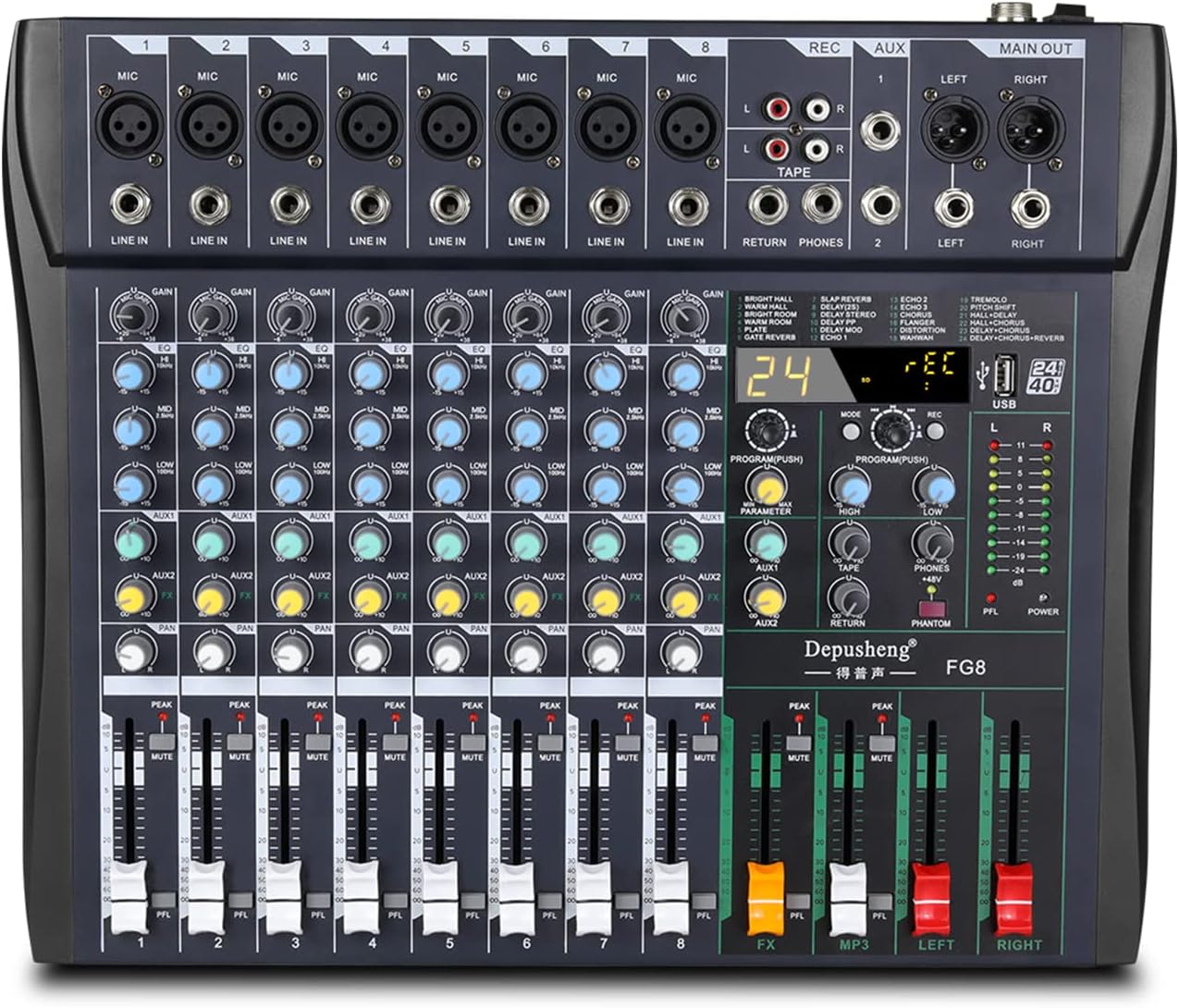Click the POWER indicator LED
The image size is (1179, 1008).
tap(1043, 599)
